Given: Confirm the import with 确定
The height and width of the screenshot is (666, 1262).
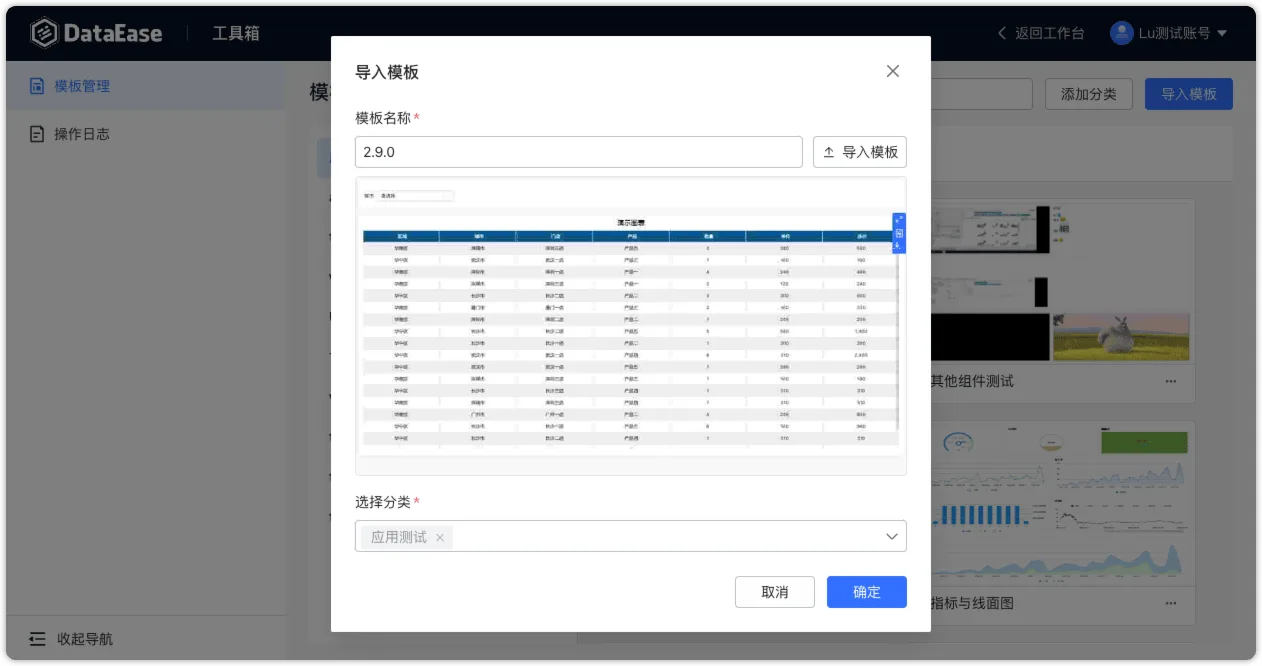Looking at the screenshot, I should [867, 592].
